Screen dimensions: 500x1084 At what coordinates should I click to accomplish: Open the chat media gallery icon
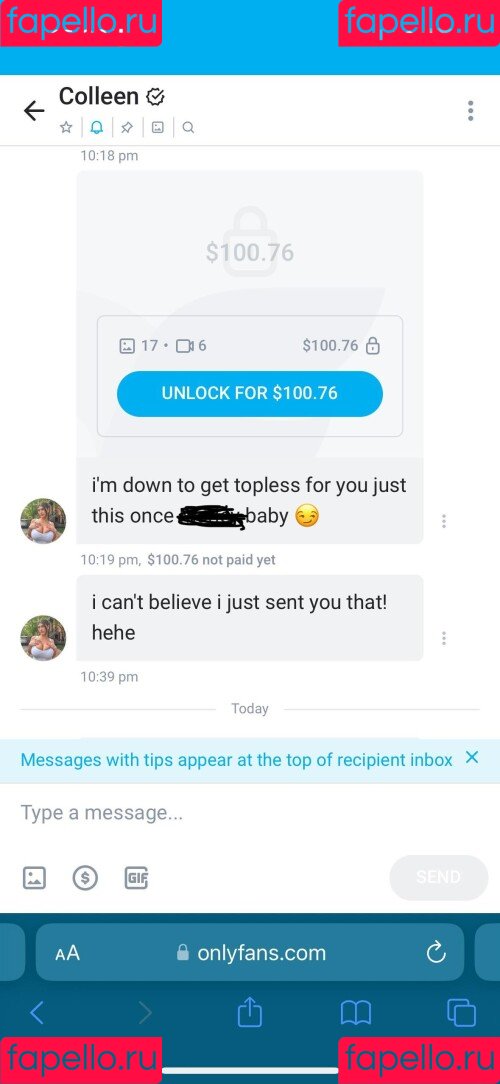click(x=158, y=127)
